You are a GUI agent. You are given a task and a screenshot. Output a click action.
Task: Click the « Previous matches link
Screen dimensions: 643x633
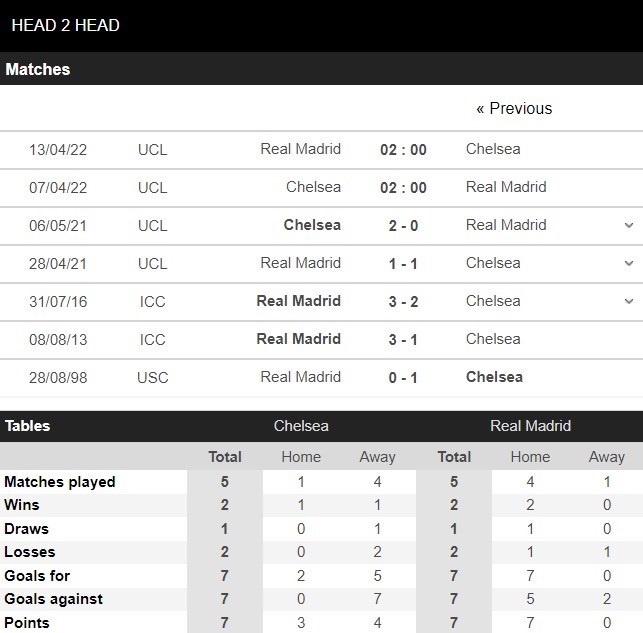(x=514, y=108)
